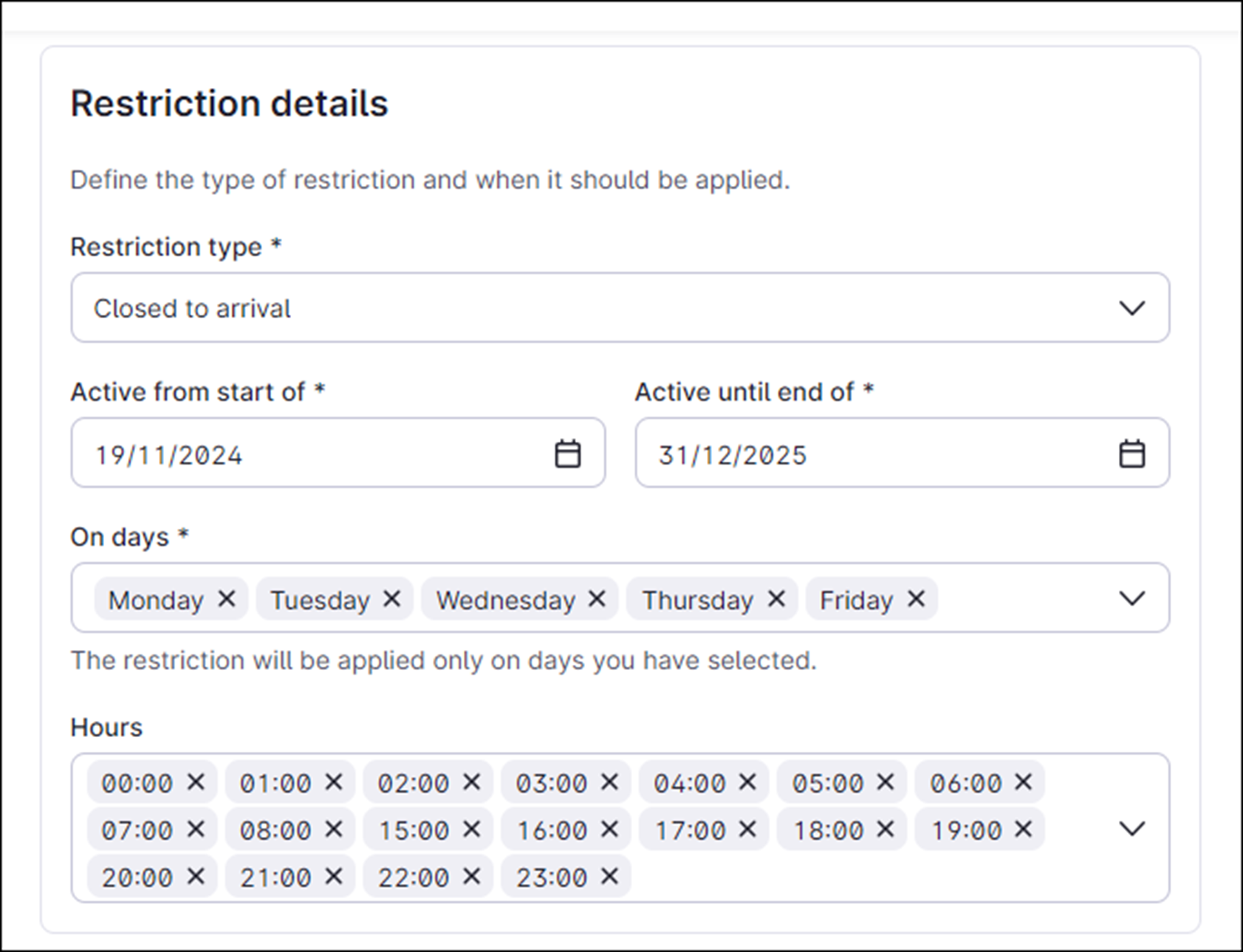
Task: Remove the 00:00 hour chip
Action: [x=196, y=781]
